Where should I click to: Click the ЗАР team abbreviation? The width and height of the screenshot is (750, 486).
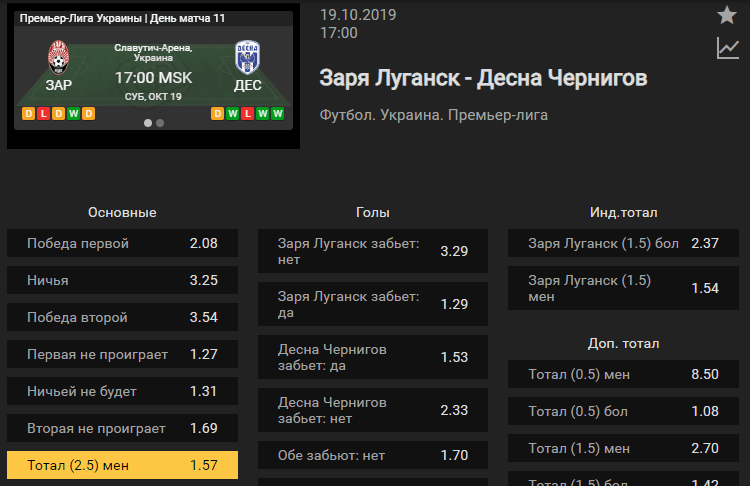tap(58, 85)
